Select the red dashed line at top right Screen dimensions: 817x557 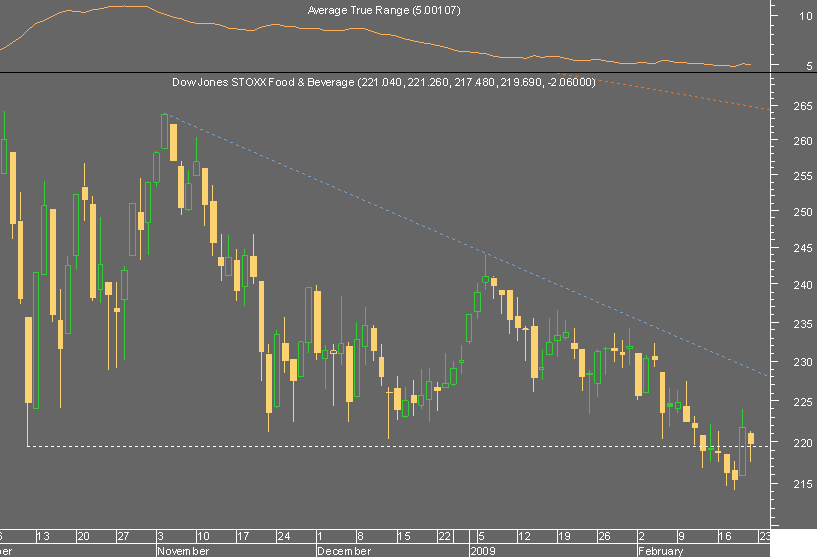[663, 91]
